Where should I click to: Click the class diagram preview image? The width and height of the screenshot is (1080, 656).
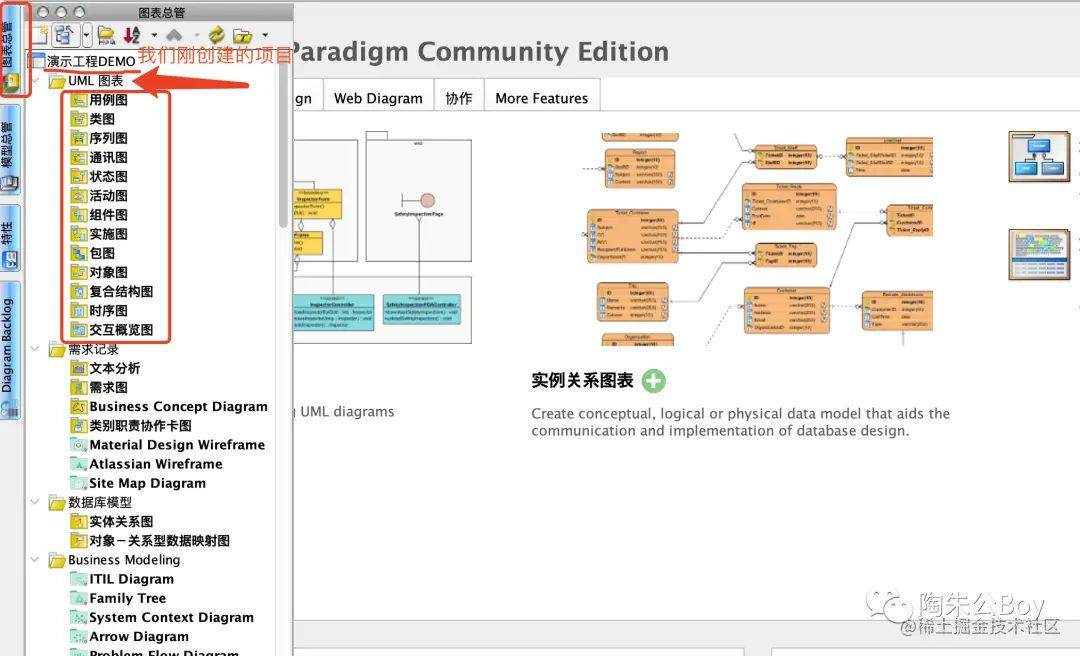383,237
